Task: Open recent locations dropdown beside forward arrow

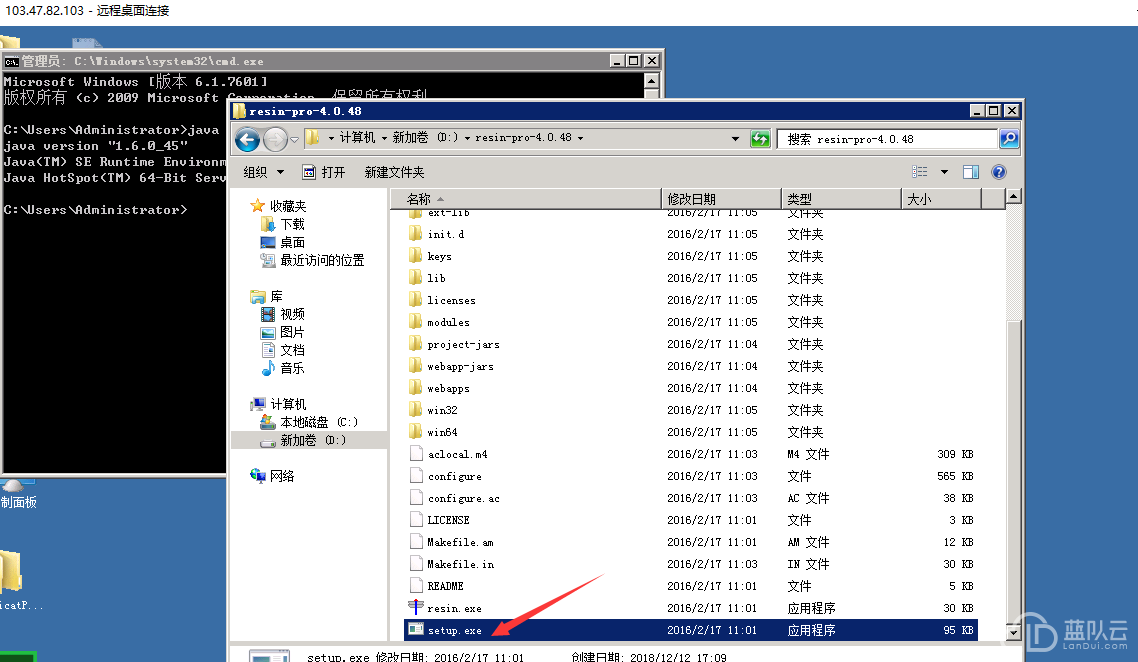Action: (x=294, y=139)
